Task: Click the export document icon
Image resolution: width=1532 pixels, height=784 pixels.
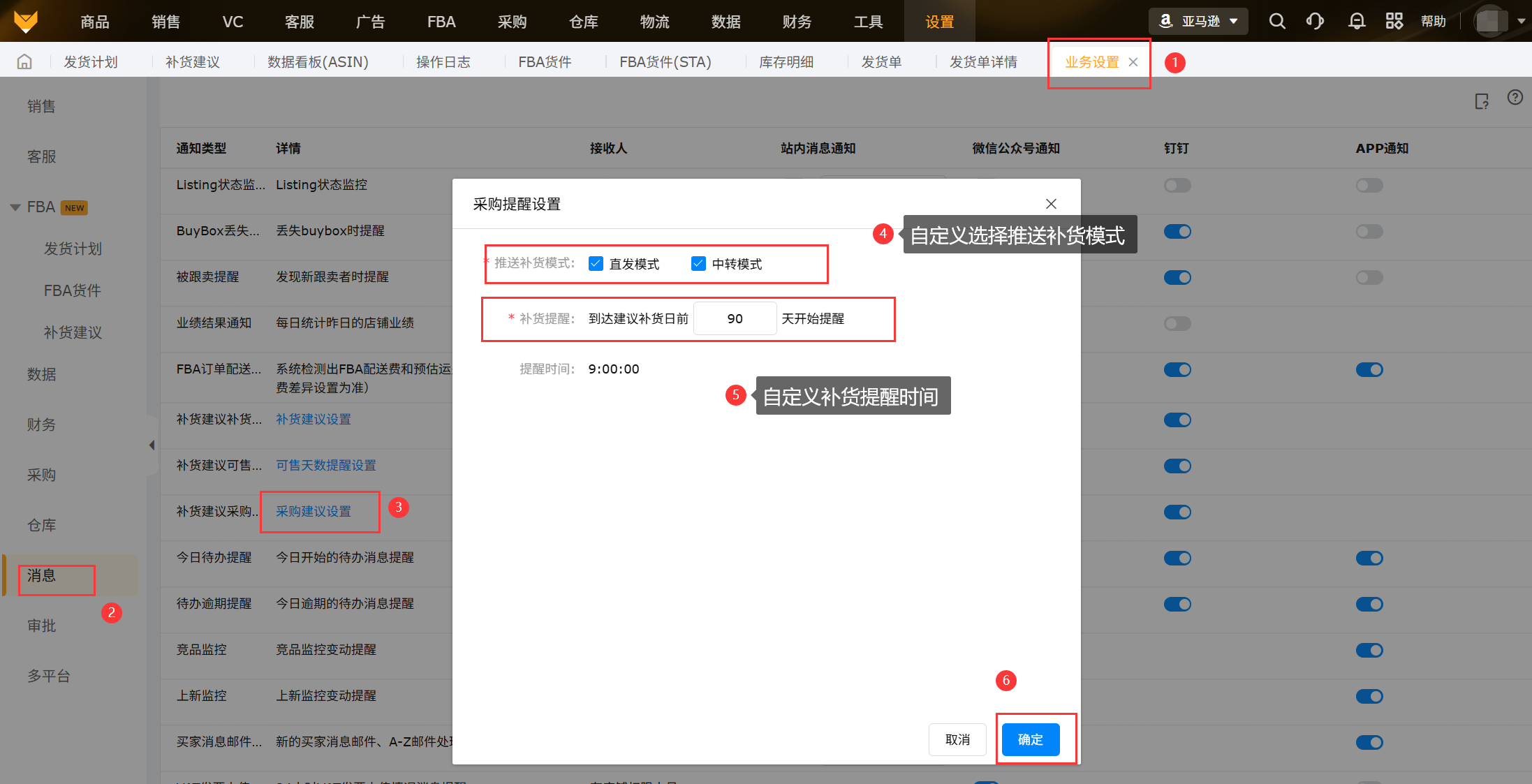Action: pyautogui.click(x=1482, y=101)
